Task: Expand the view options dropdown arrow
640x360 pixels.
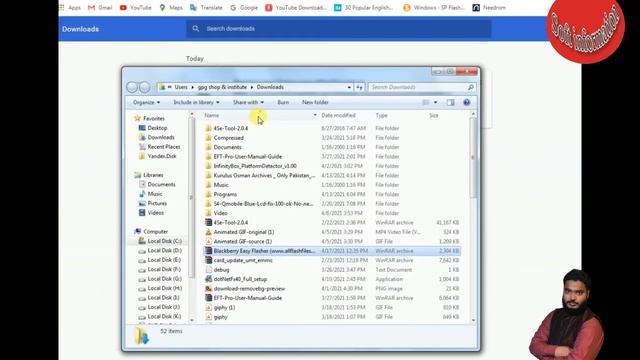Action: pos(436,102)
